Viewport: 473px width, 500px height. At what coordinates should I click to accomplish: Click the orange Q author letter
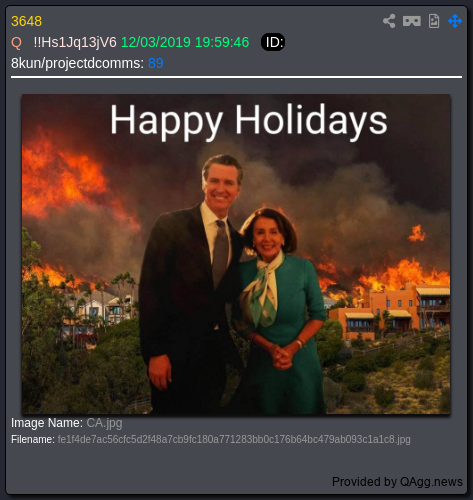tap(16, 43)
